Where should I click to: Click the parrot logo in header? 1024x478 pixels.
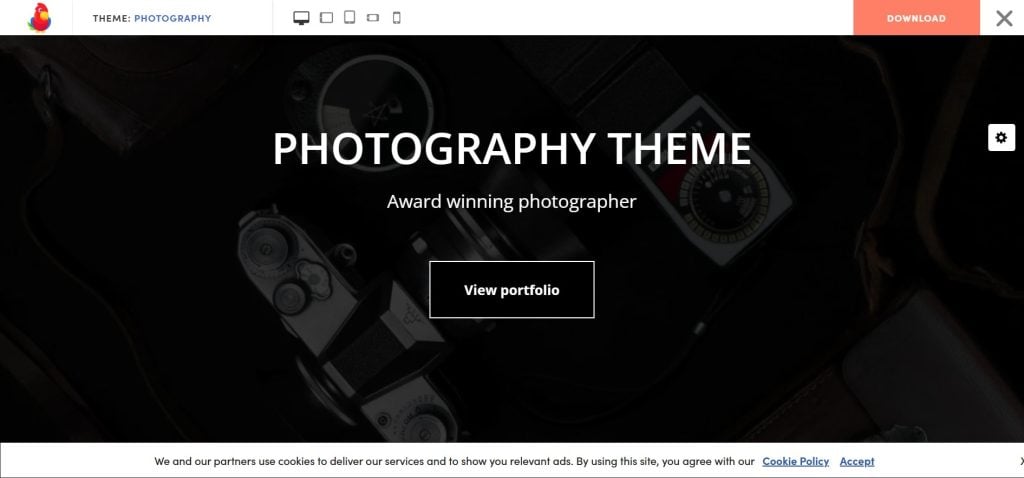click(39, 18)
